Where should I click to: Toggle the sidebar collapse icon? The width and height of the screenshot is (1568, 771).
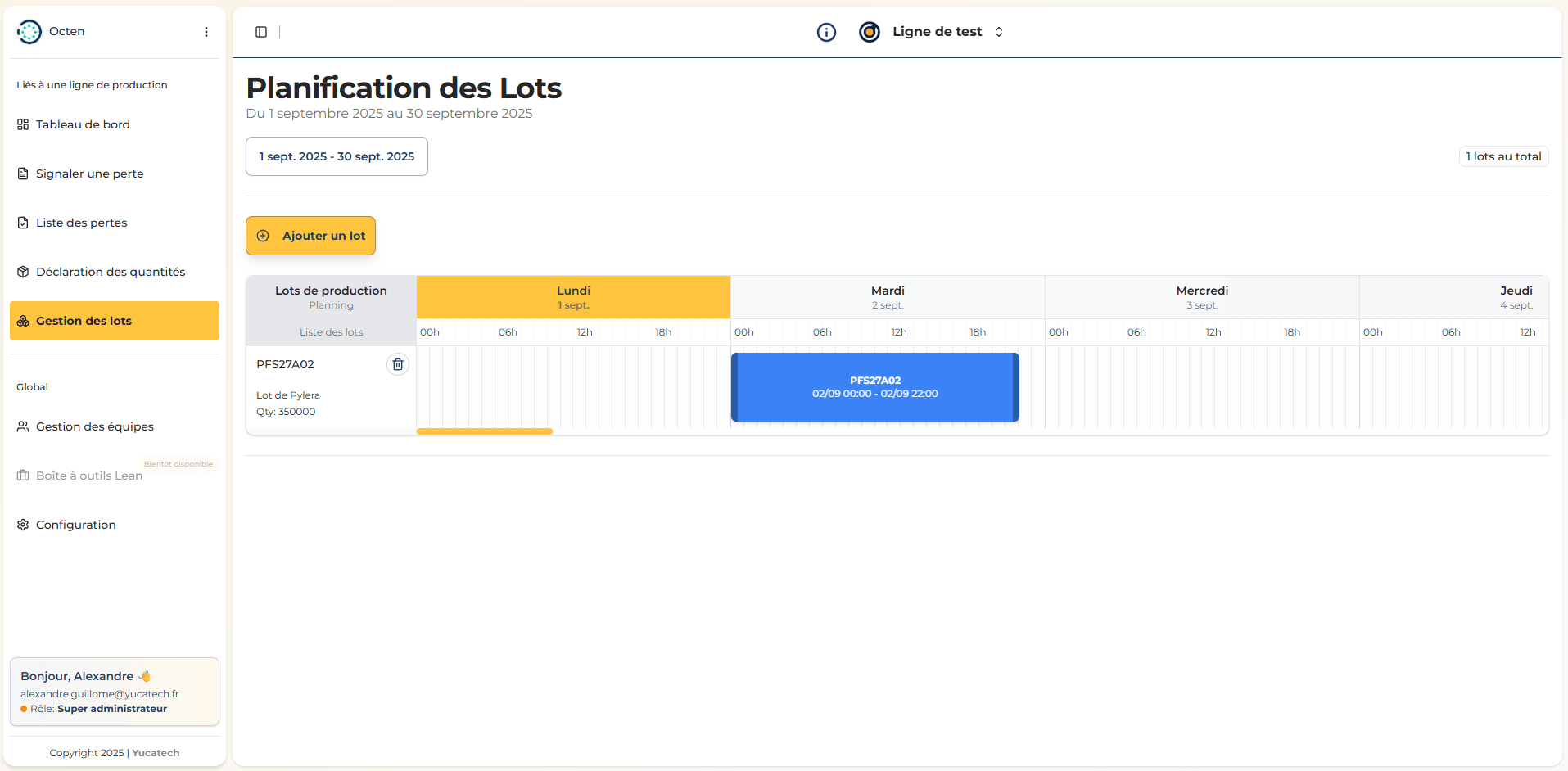coord(260,31)
